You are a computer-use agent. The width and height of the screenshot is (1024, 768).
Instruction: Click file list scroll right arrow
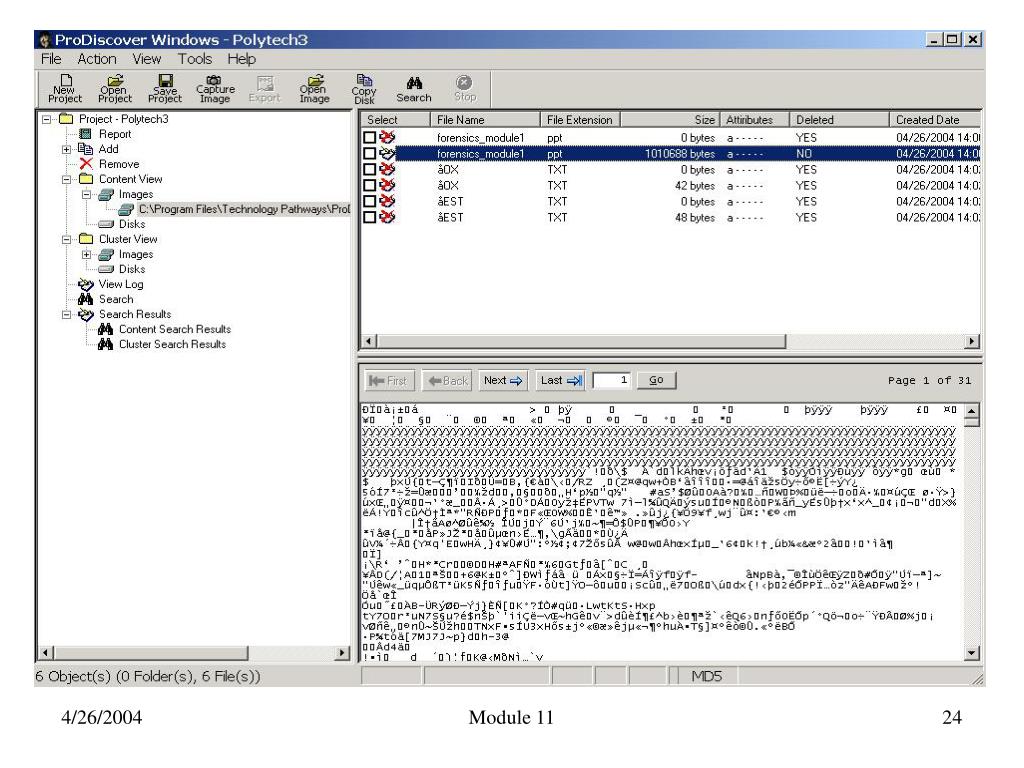tap(972, 341)
